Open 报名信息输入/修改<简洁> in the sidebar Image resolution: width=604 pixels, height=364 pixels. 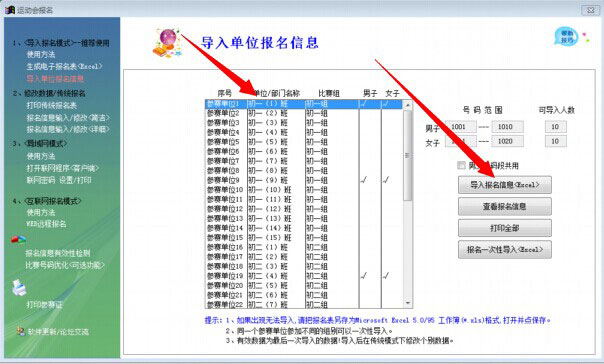coord(68,117)
